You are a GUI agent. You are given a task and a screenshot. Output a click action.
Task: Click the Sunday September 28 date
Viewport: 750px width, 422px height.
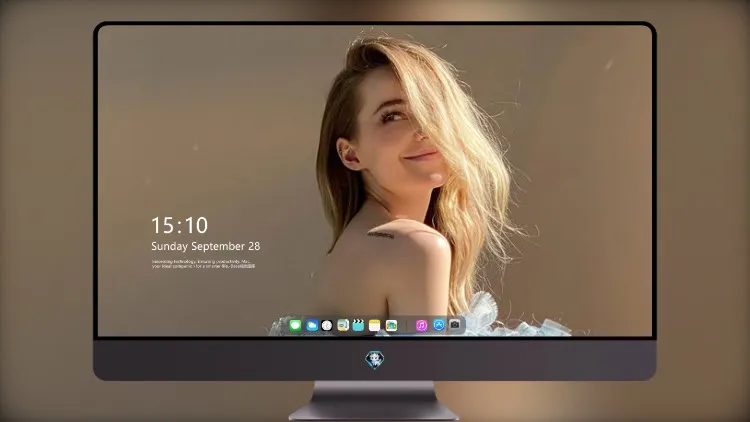[206, 246]
